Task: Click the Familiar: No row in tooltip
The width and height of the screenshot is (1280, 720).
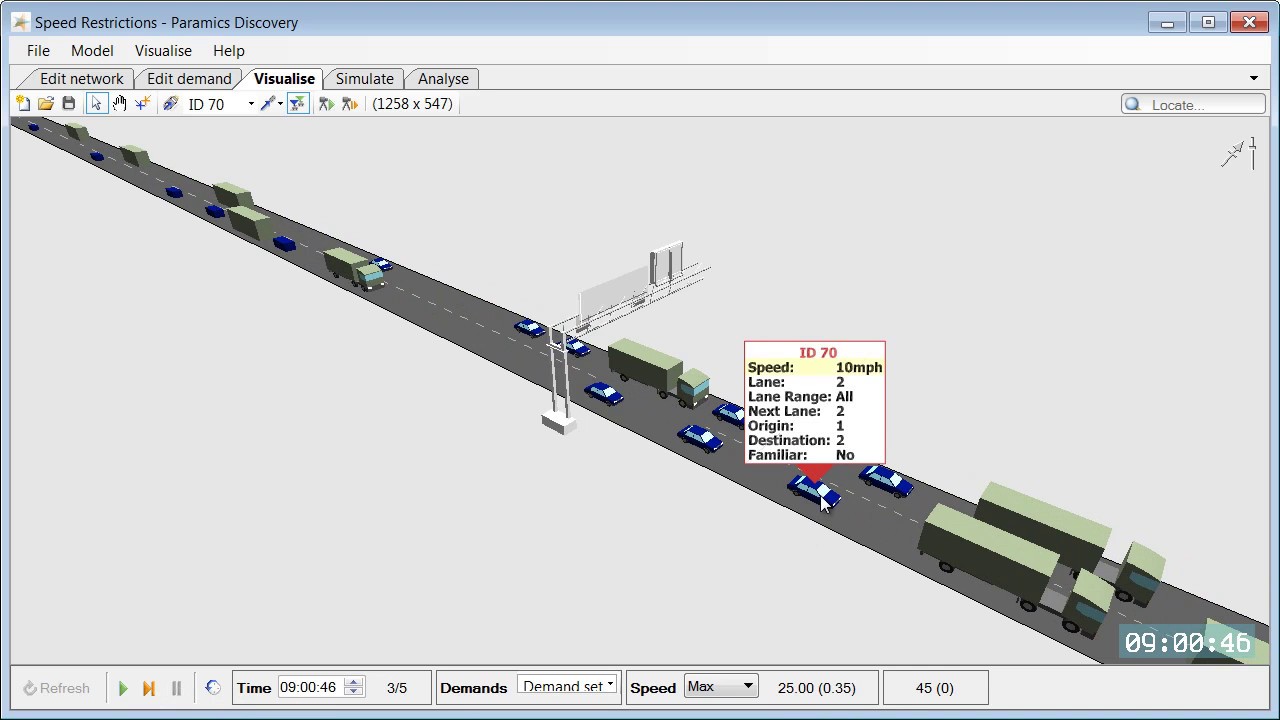Action: pos(815,455)
